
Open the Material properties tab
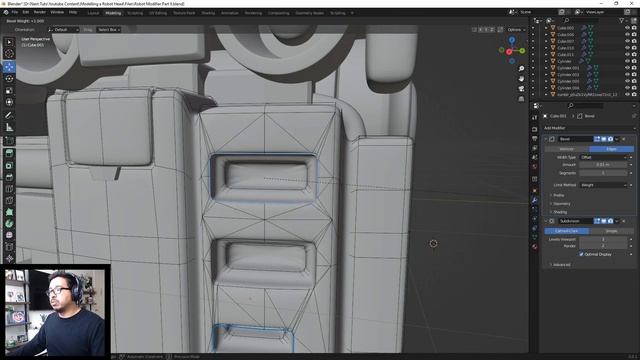click(x=534, y=247)
